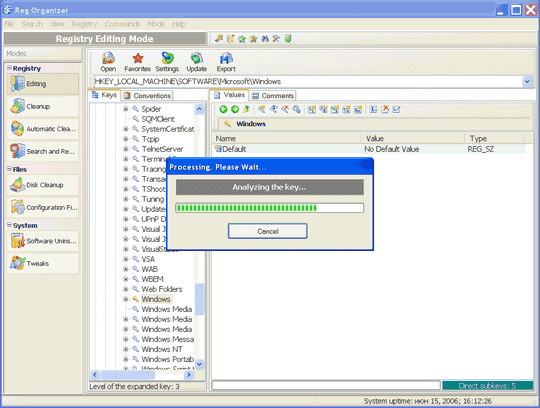Open the Commands menu
This screenshot has height=408, width=540.
point(123,24)
